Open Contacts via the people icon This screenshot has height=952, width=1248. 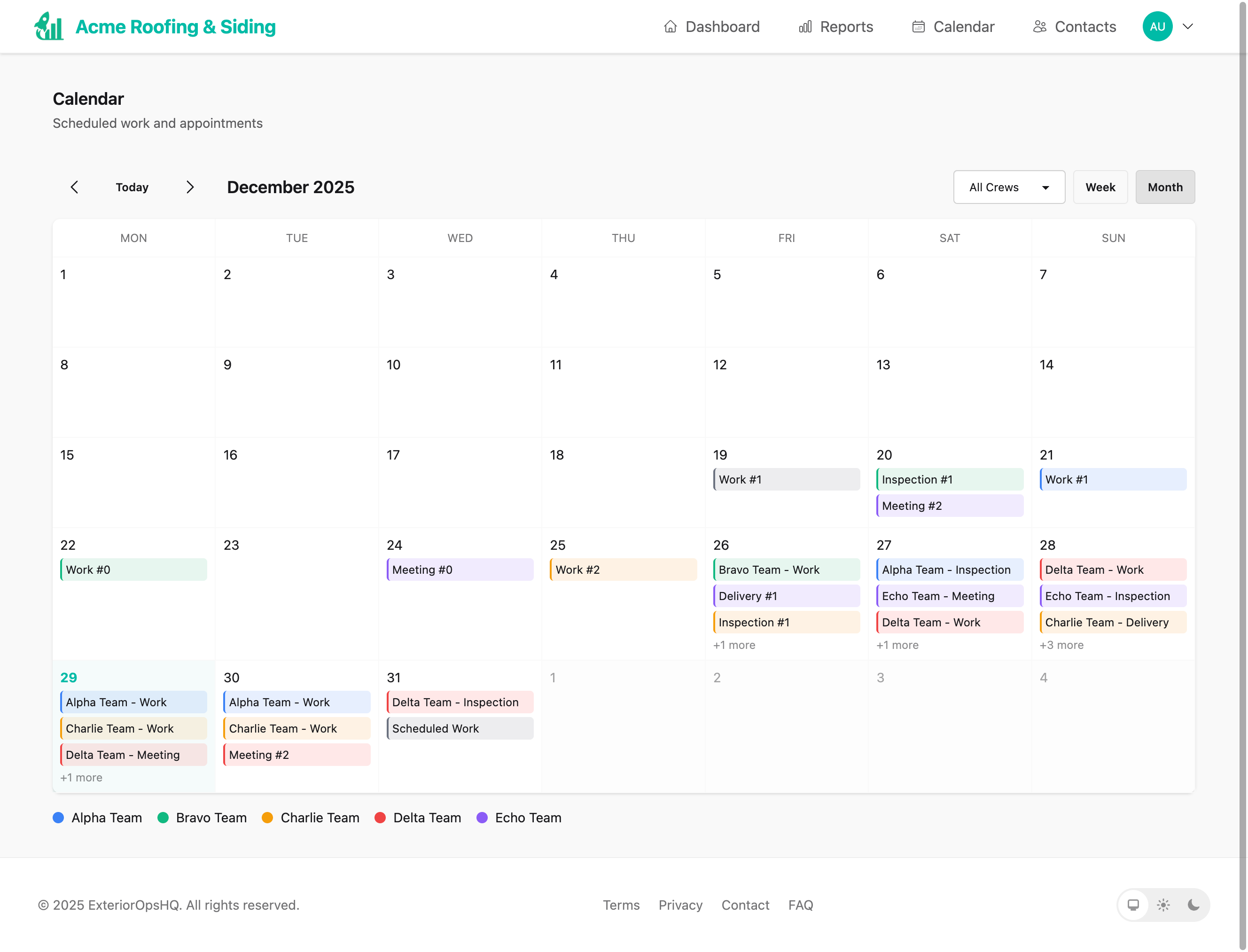point(1040,26)
